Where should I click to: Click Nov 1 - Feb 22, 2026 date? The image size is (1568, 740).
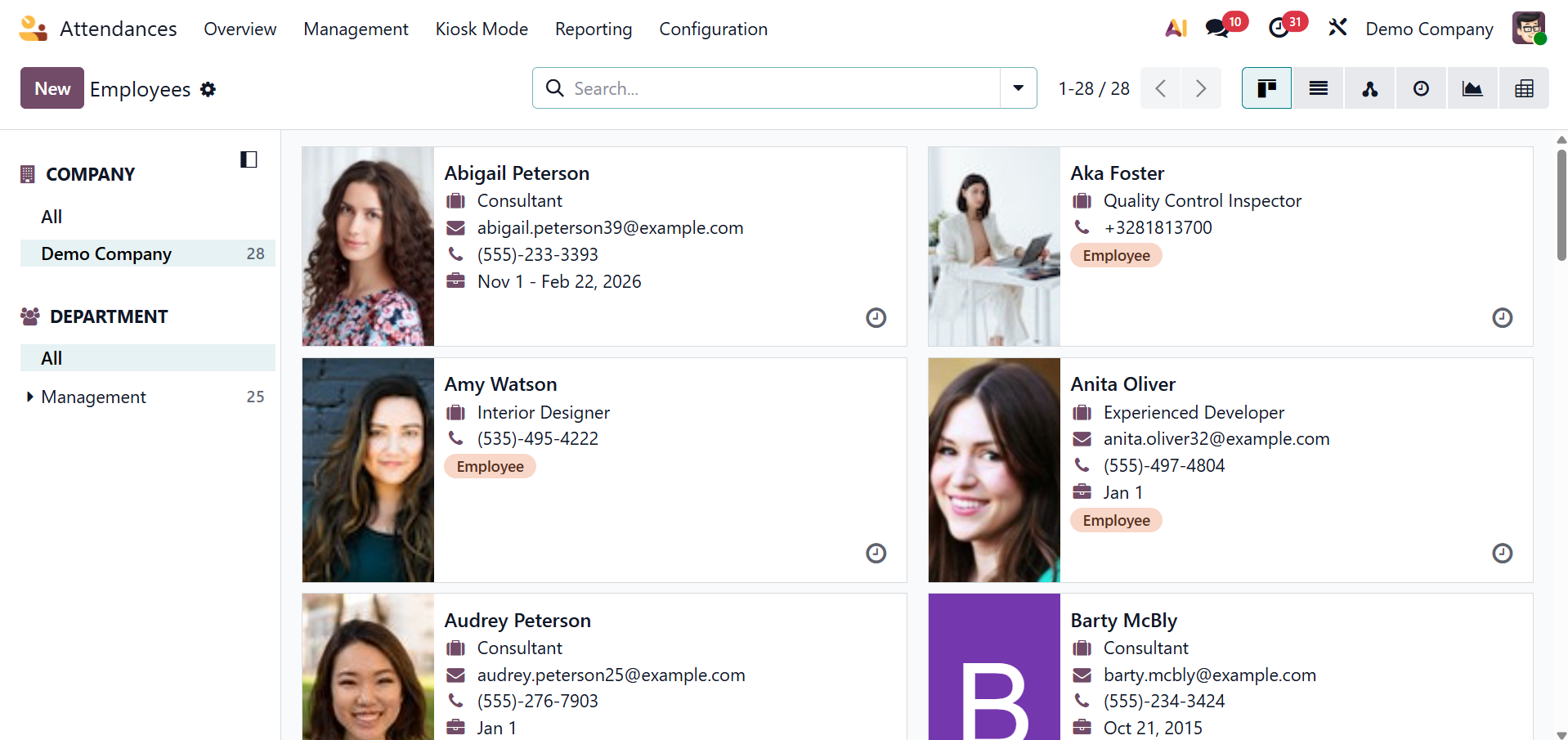click(x=559, y=281)
